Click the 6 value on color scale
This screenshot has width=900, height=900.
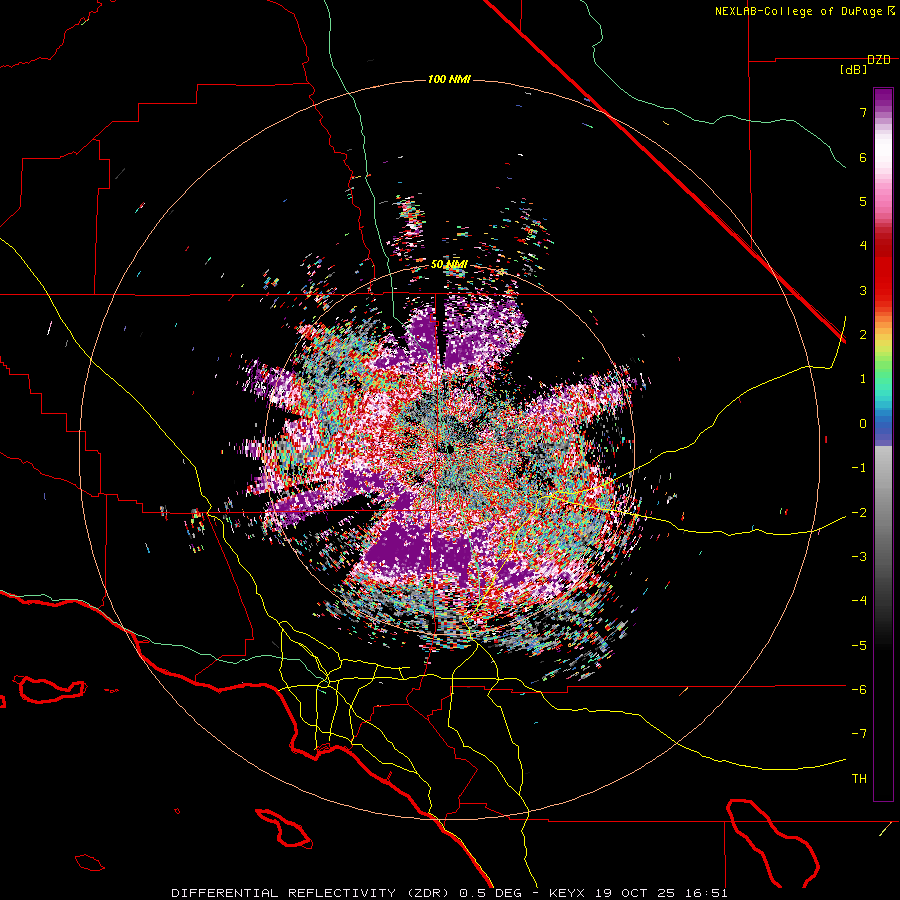tap(863, 157)
